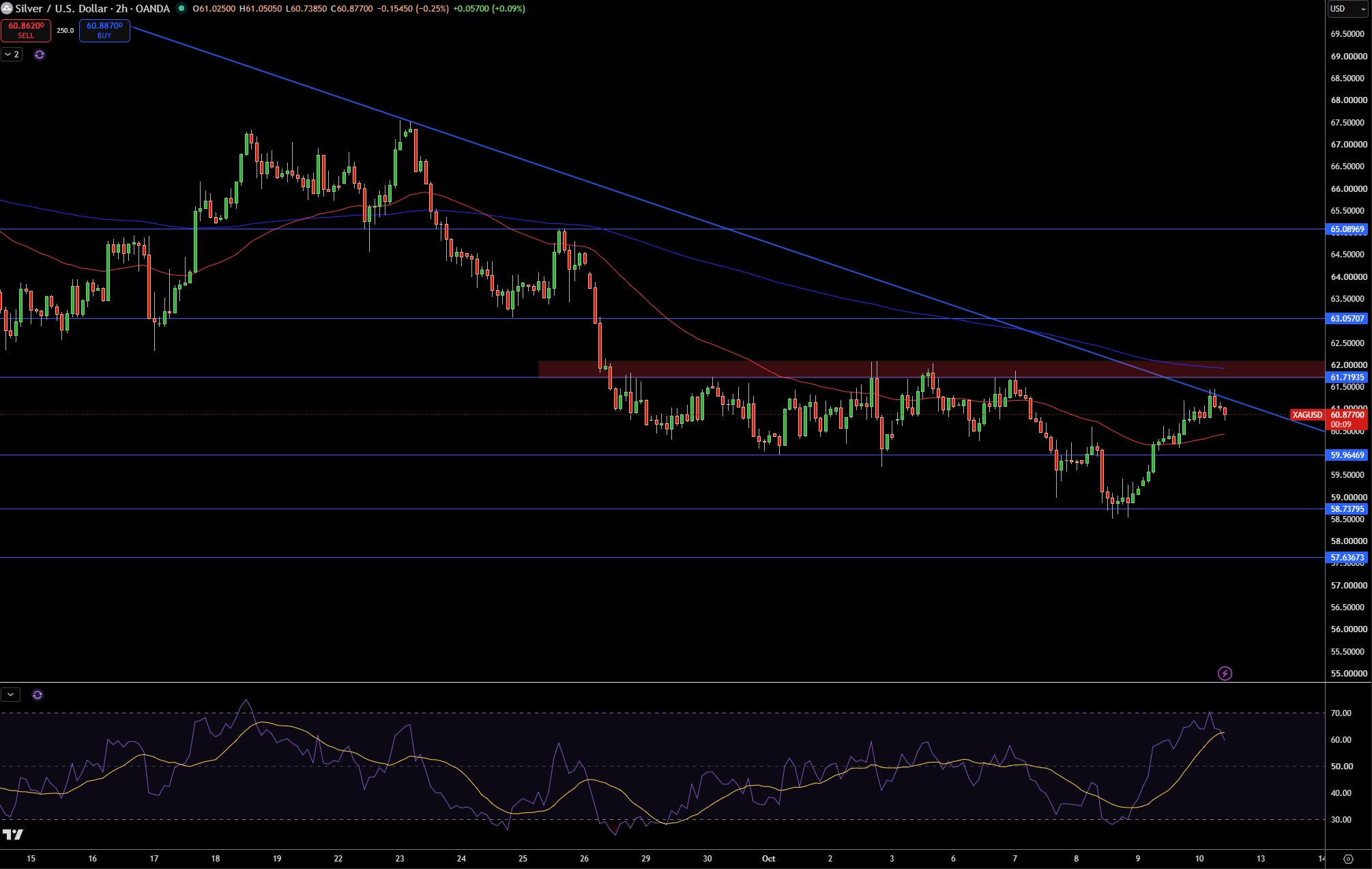
Task: Click the 60.87700 last price label
Action: [1347, 415]
